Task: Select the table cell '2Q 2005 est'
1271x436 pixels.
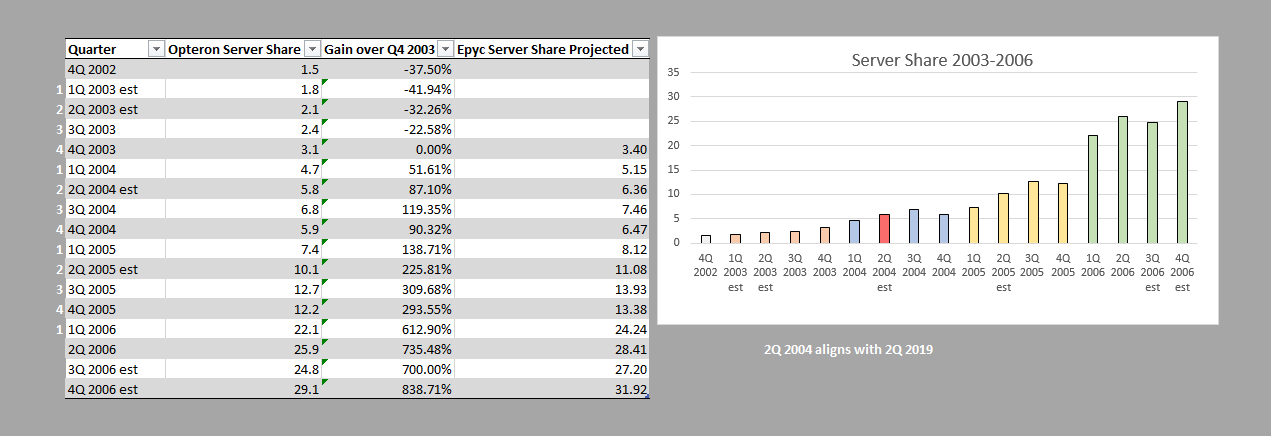Action: [115, 269]
